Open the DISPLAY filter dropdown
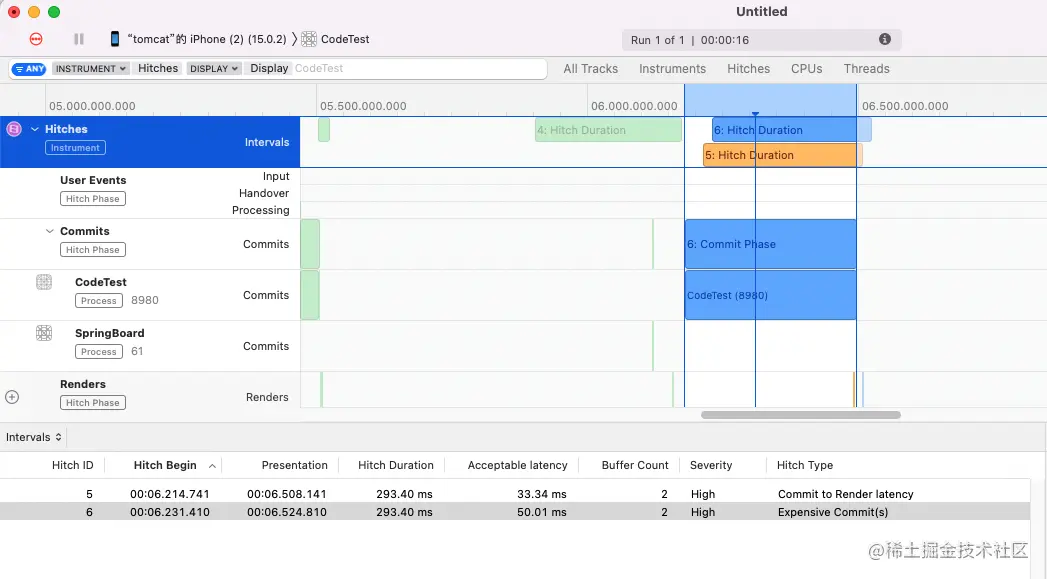The image size is (1047, 579). tap(214, 69)
